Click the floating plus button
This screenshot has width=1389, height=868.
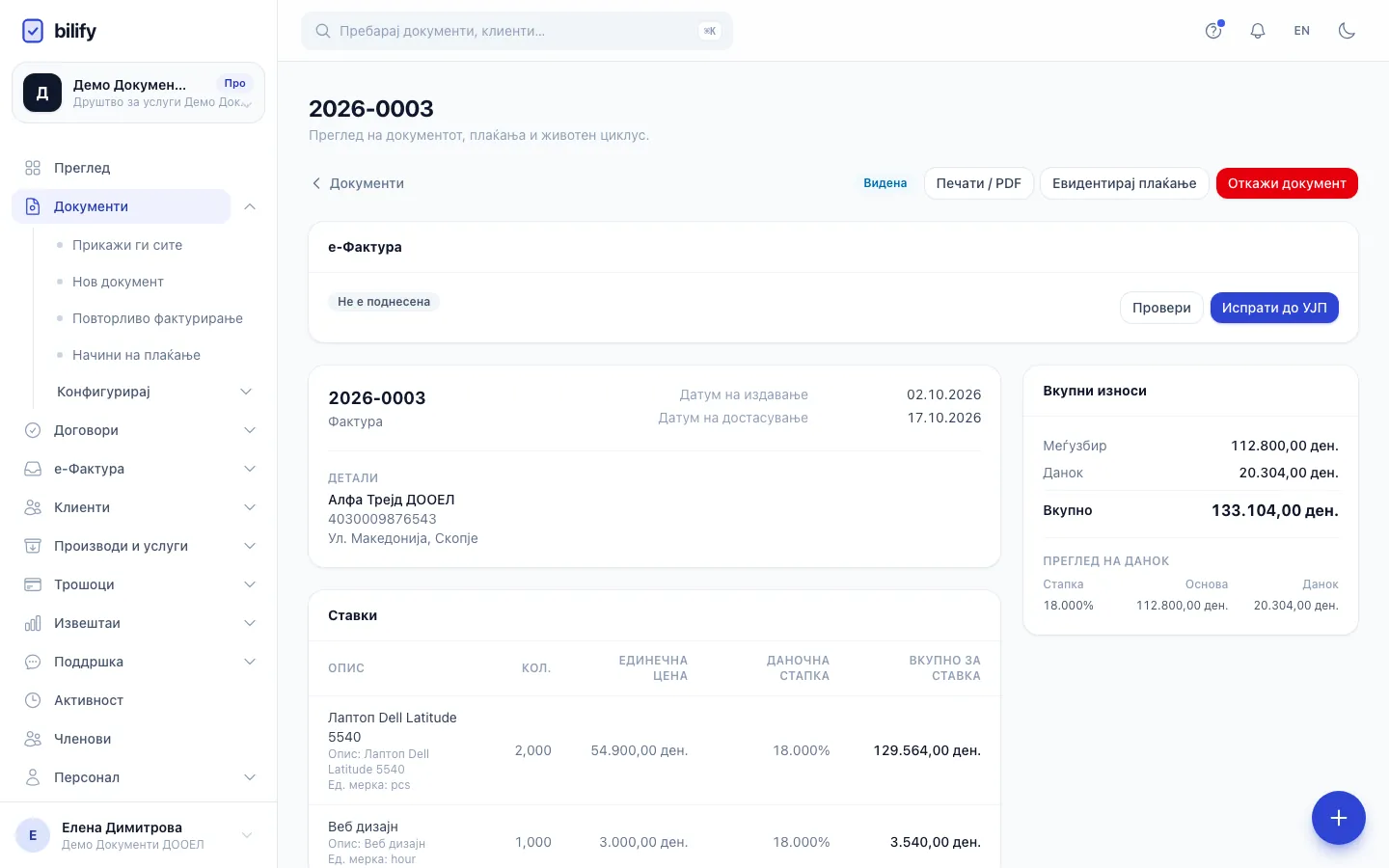[x=1338, y=818]
